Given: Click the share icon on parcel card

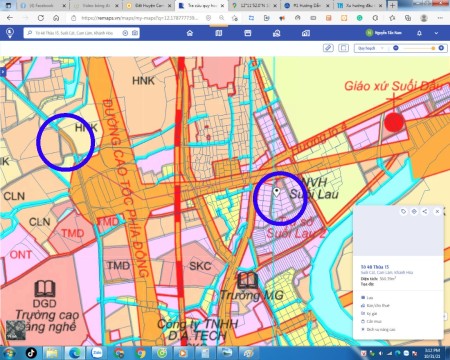Looking at the screenshot, I should [425, 211].
